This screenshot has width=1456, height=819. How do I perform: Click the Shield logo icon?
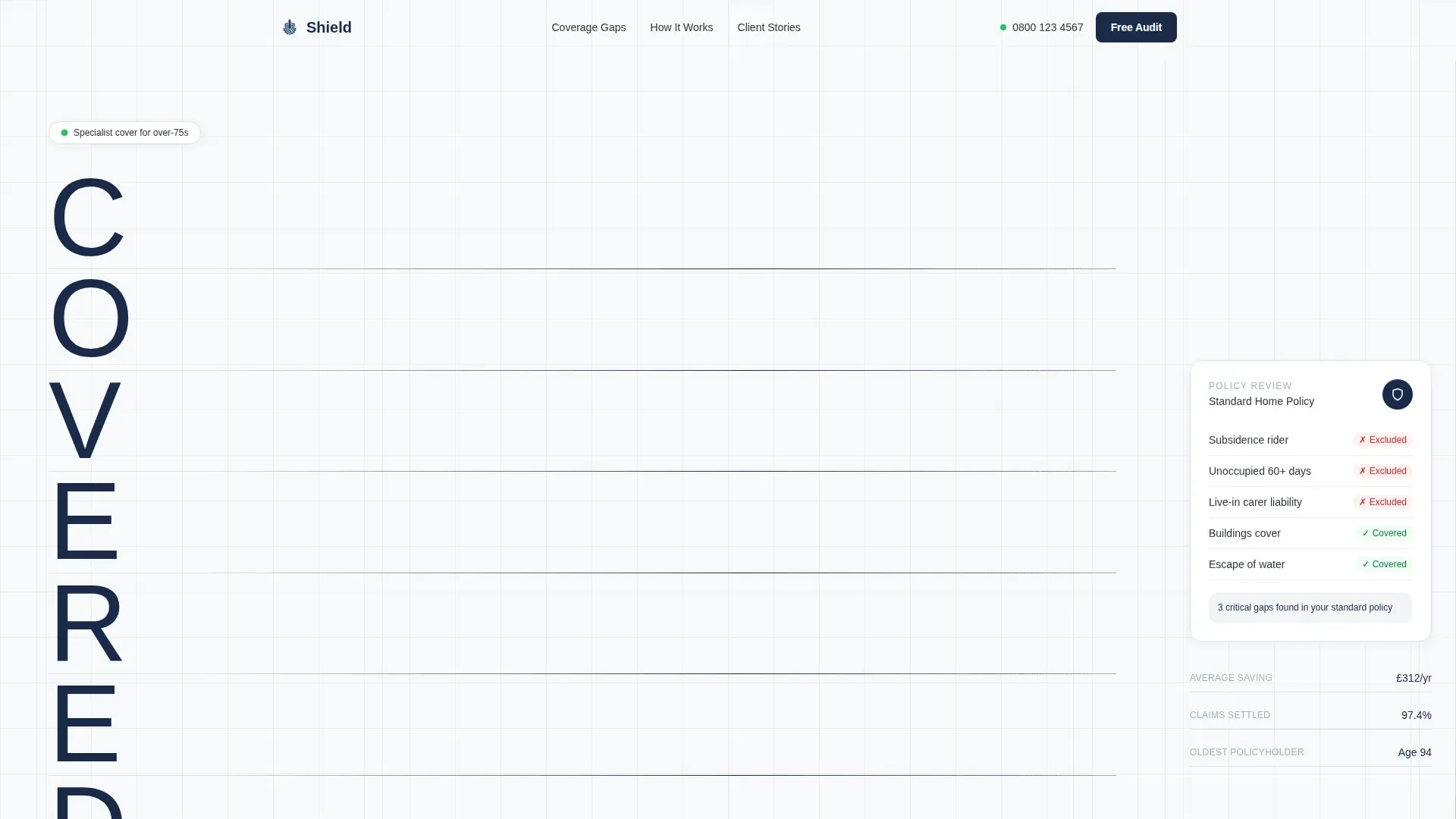click(290, 27)
